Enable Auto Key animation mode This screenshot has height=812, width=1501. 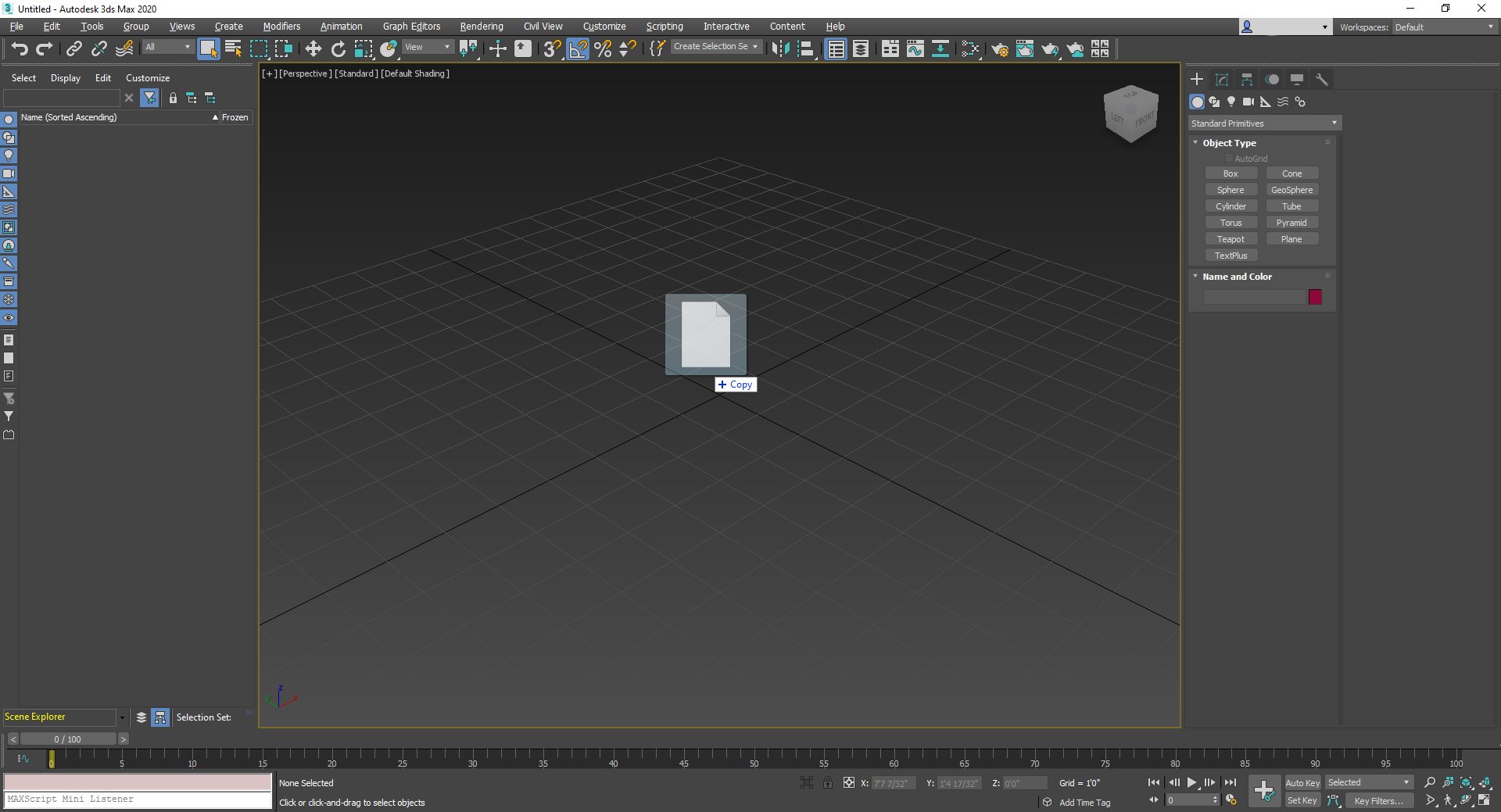[1302, 782]
